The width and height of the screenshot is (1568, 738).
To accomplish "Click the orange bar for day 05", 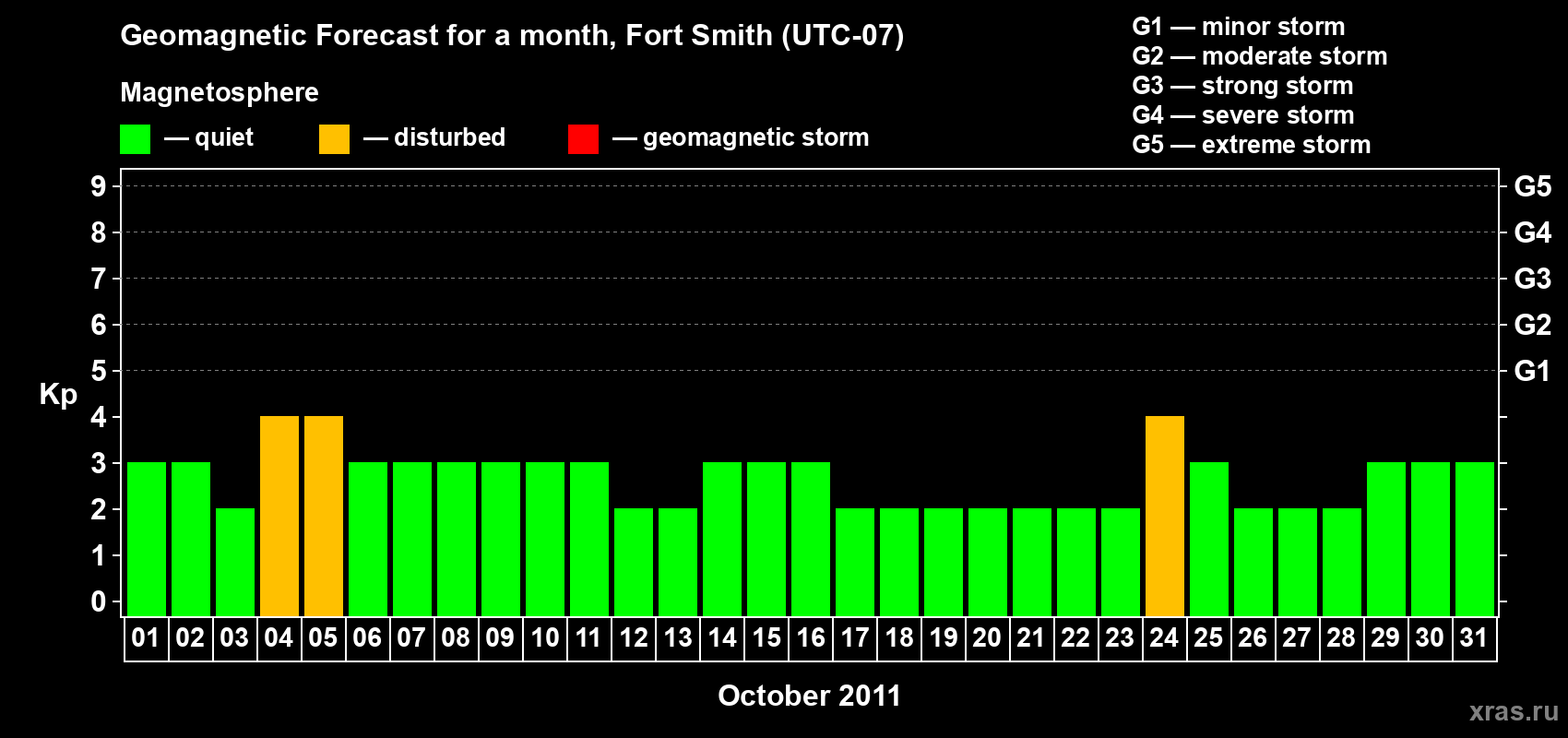I will click(324, 517).
